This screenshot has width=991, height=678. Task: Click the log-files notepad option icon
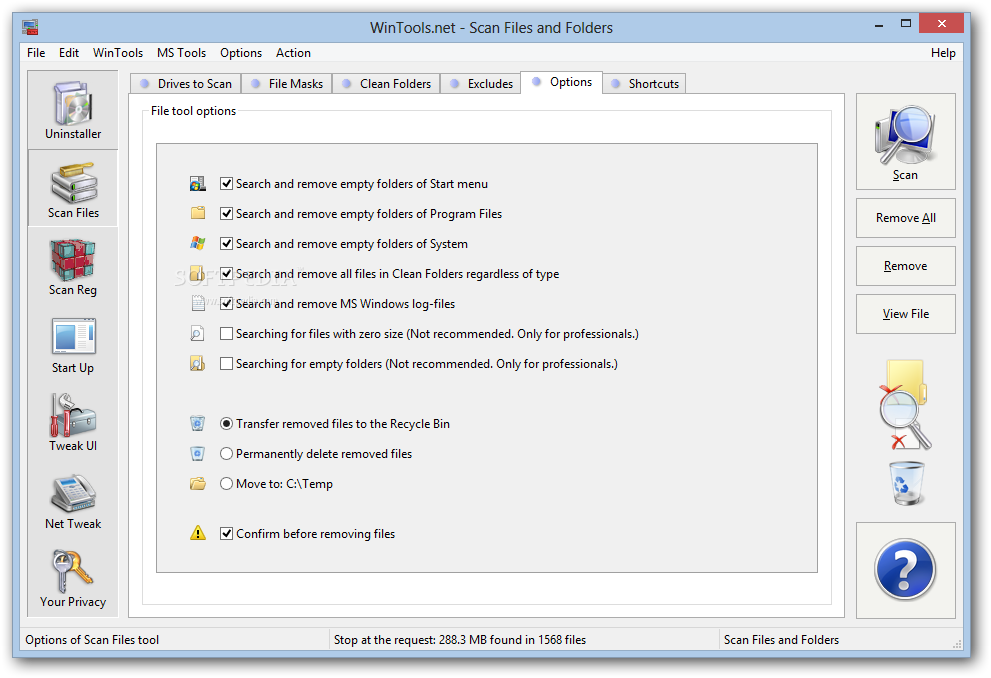pos(198,303)
